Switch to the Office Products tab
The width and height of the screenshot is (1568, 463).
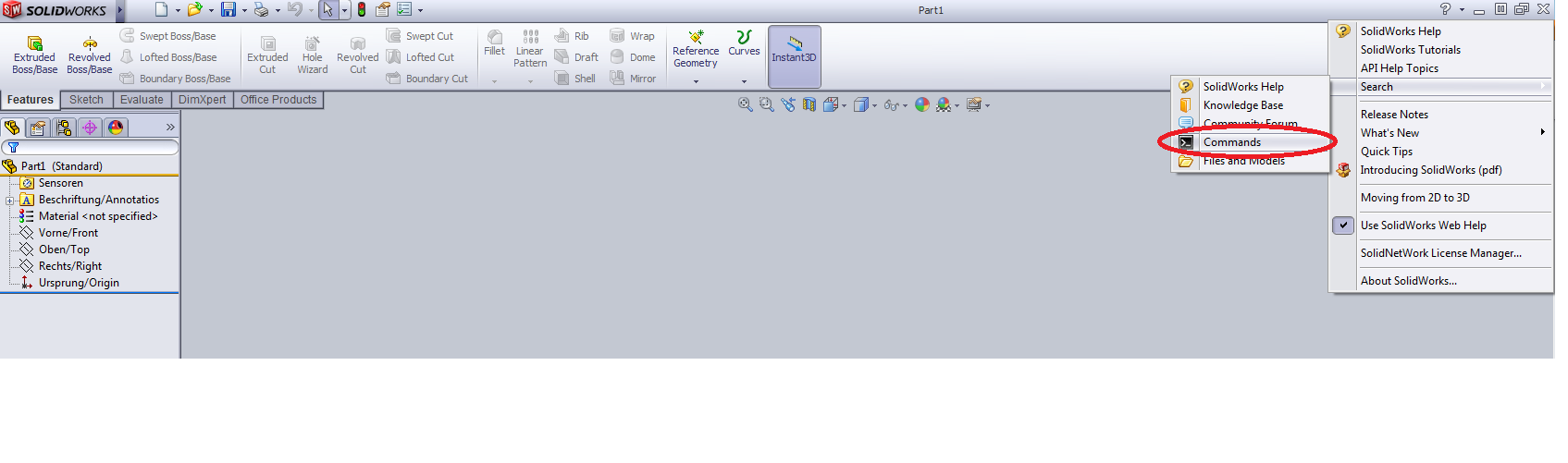[x=278, y=100]
